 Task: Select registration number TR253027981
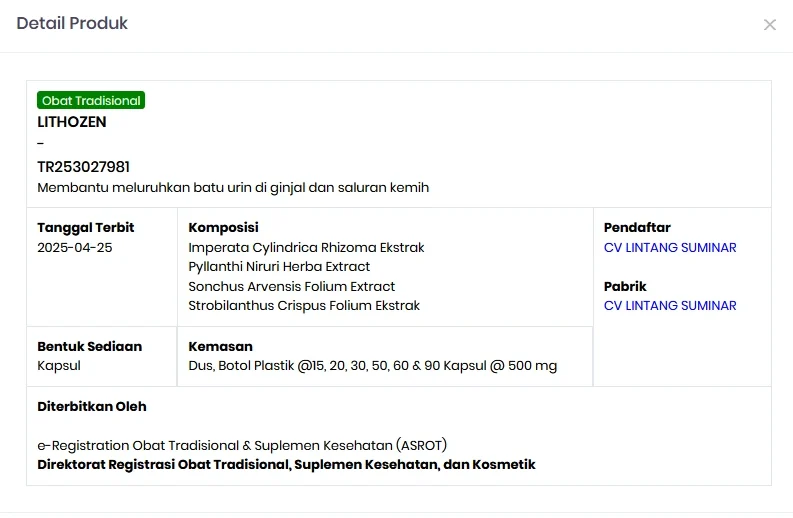84,167
